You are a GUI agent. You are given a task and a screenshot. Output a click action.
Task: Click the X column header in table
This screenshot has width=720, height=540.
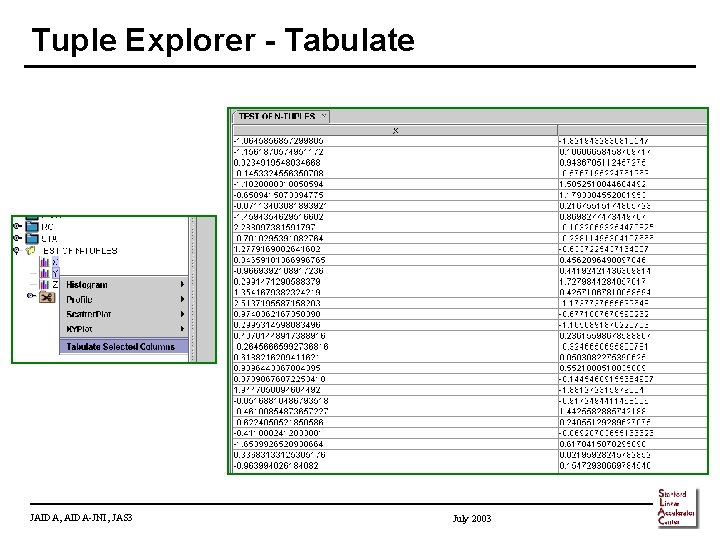pyautogui.click(x=395, y=130)
